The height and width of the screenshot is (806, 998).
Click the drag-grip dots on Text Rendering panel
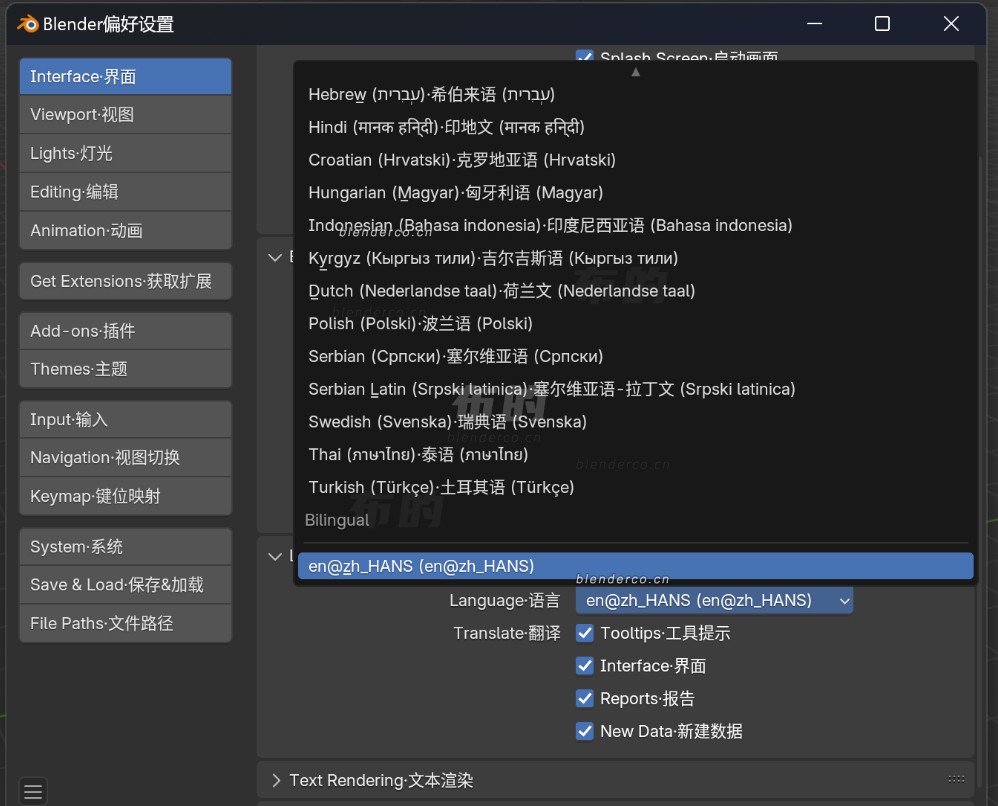click(x=956, y=779)
